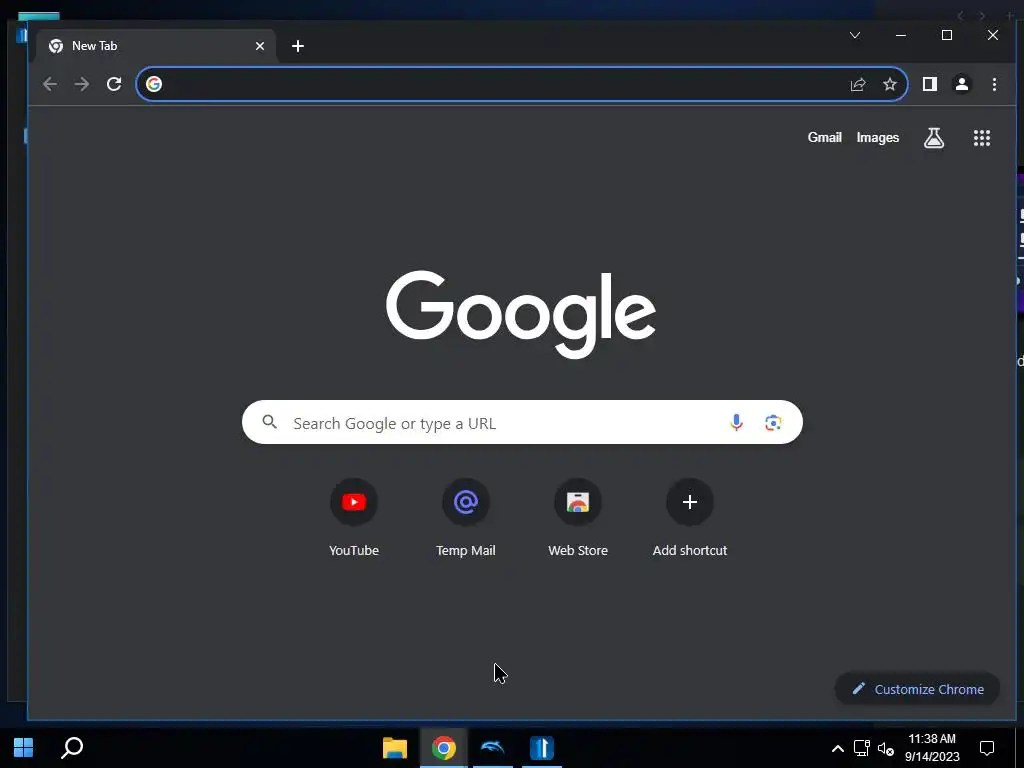Close the New Tab tab
This screenshot has height=768, width=1024.
(260, 46)
